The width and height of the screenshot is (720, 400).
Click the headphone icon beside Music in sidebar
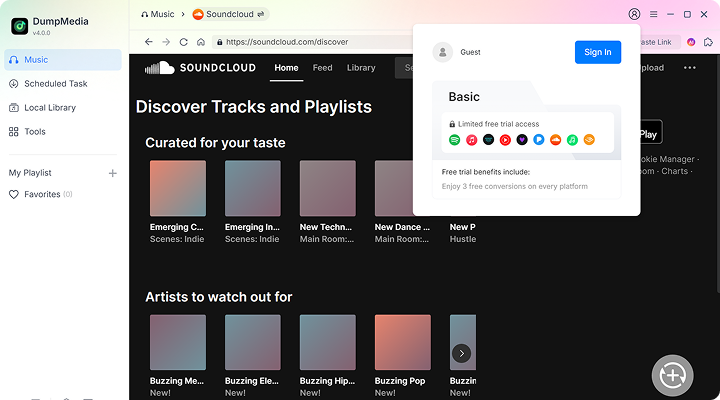coord(14,60)
